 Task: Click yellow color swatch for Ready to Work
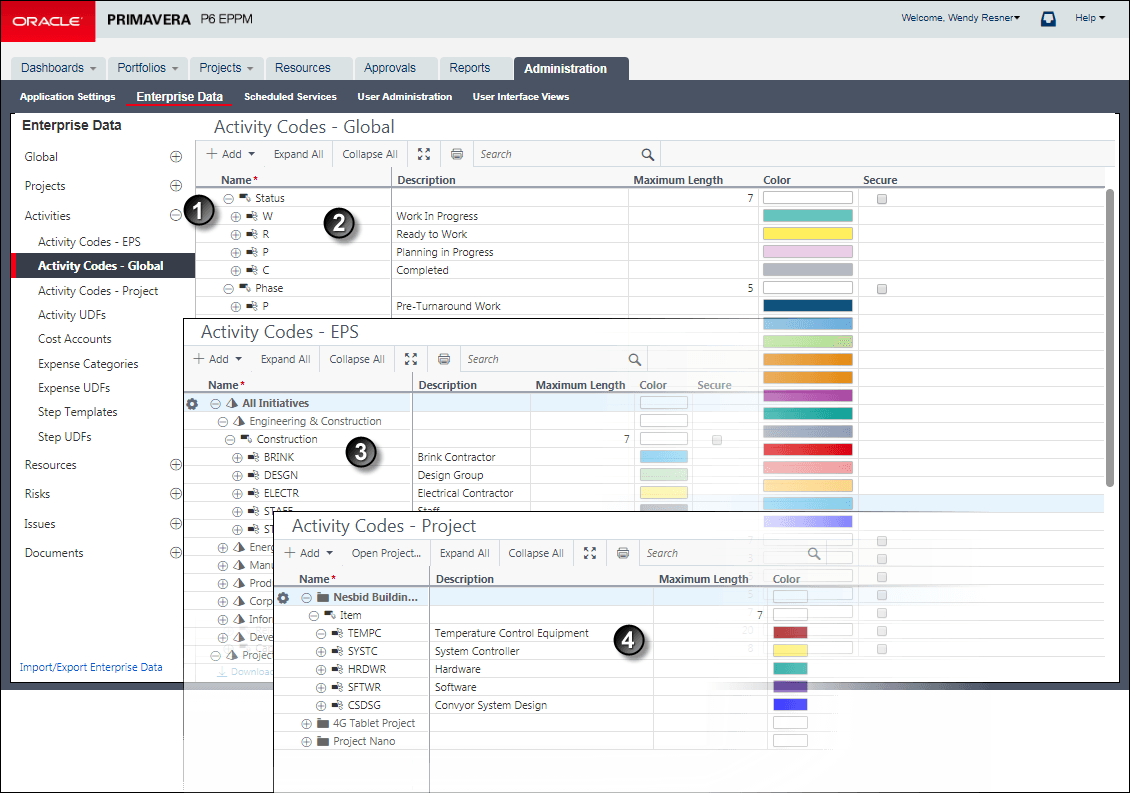808,234
